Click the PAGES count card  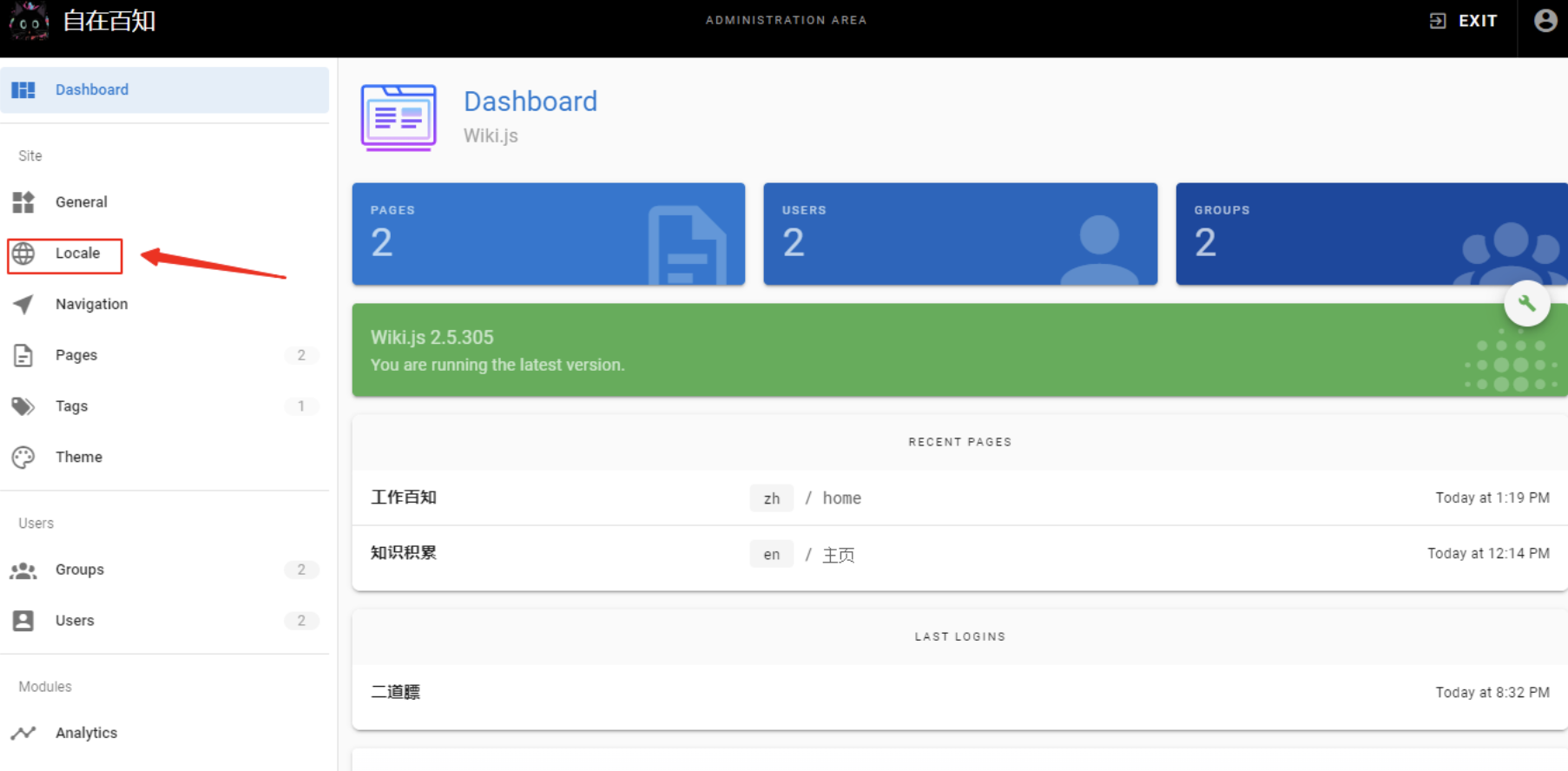tap(548, 234)
